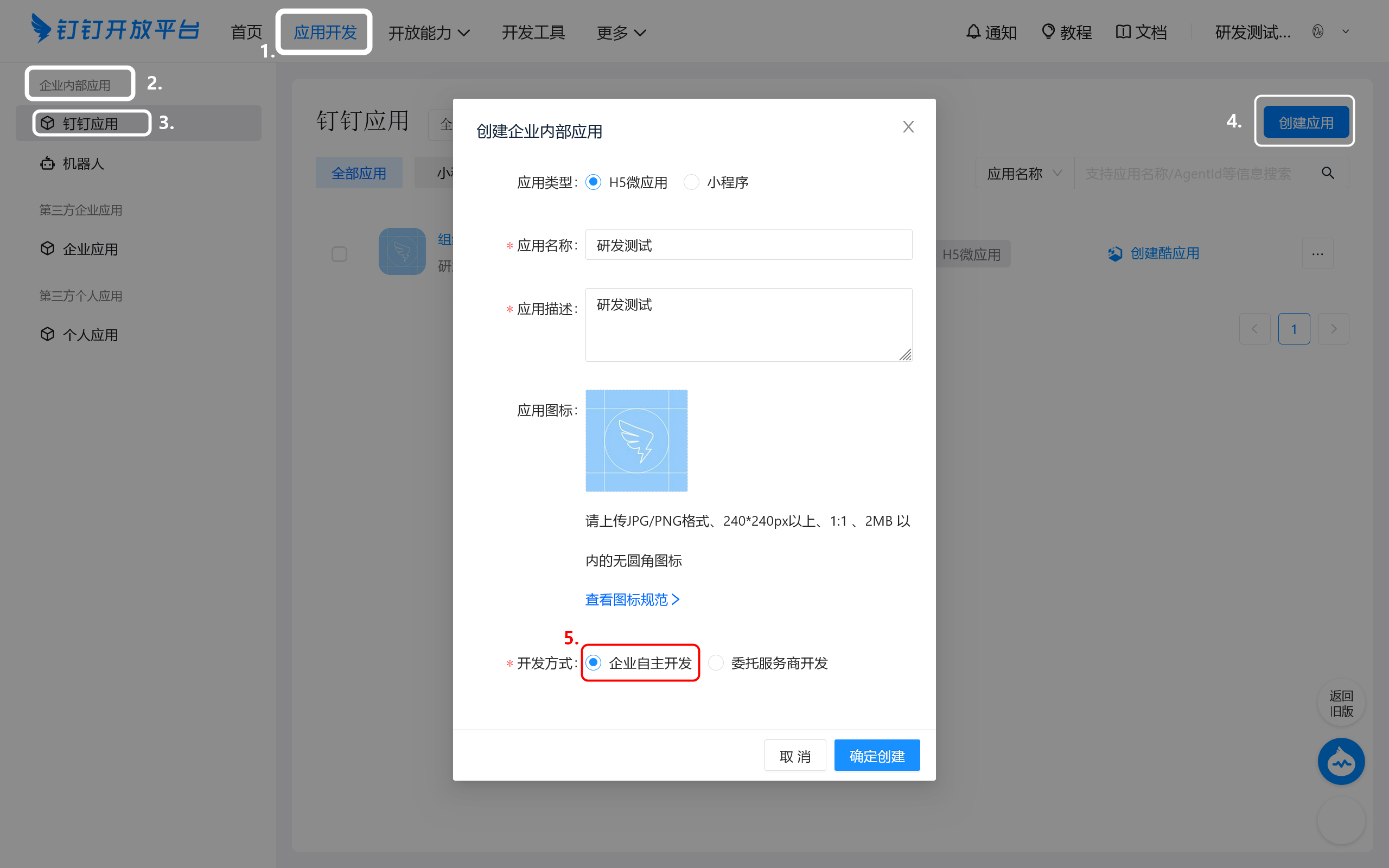Screen dimensions: 1389x868
Task: Tick the checkbox on the app list row
Action: [339, 254]
